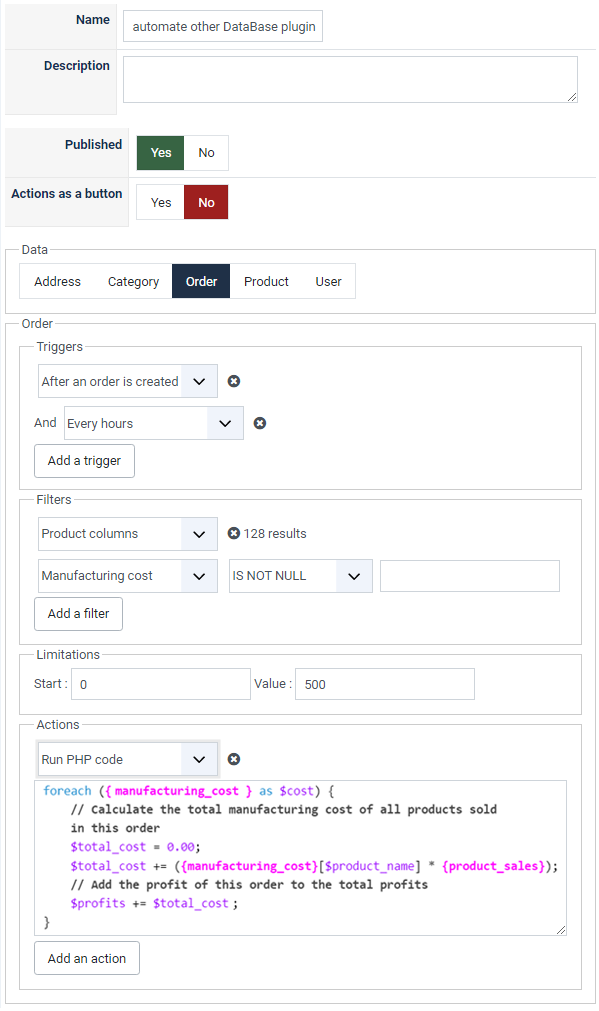
Task: Grab the PHP code editor resize handle
Action: click(x=561, y=930)
